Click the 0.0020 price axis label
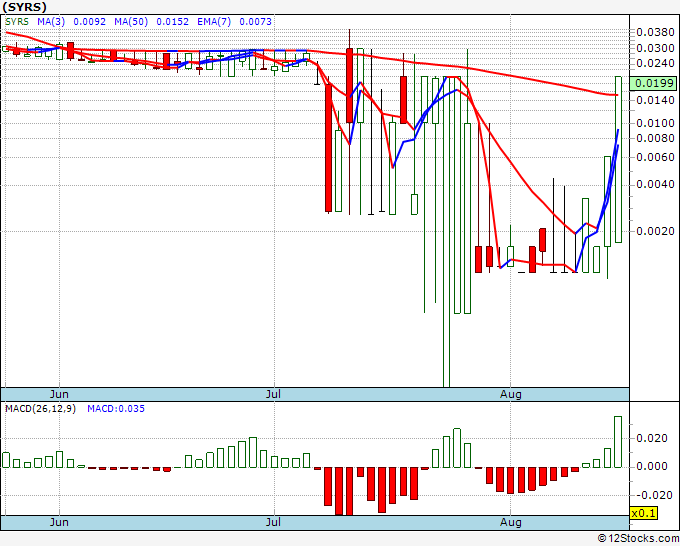The image size is (680, 546). 655,231
